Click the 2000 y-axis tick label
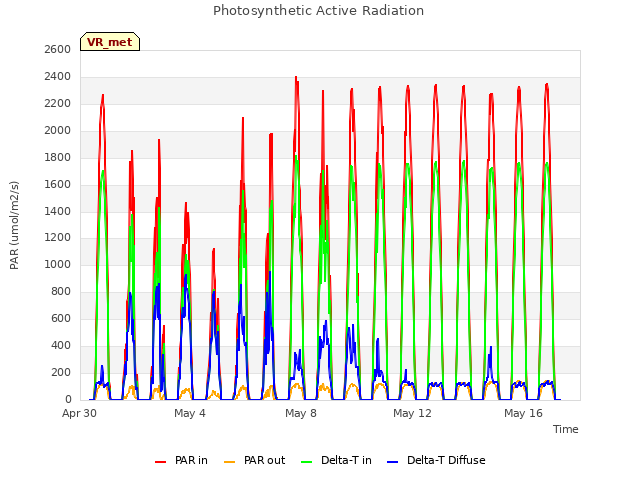The height and width of the screenshot is (480, 640). (58, 130)
